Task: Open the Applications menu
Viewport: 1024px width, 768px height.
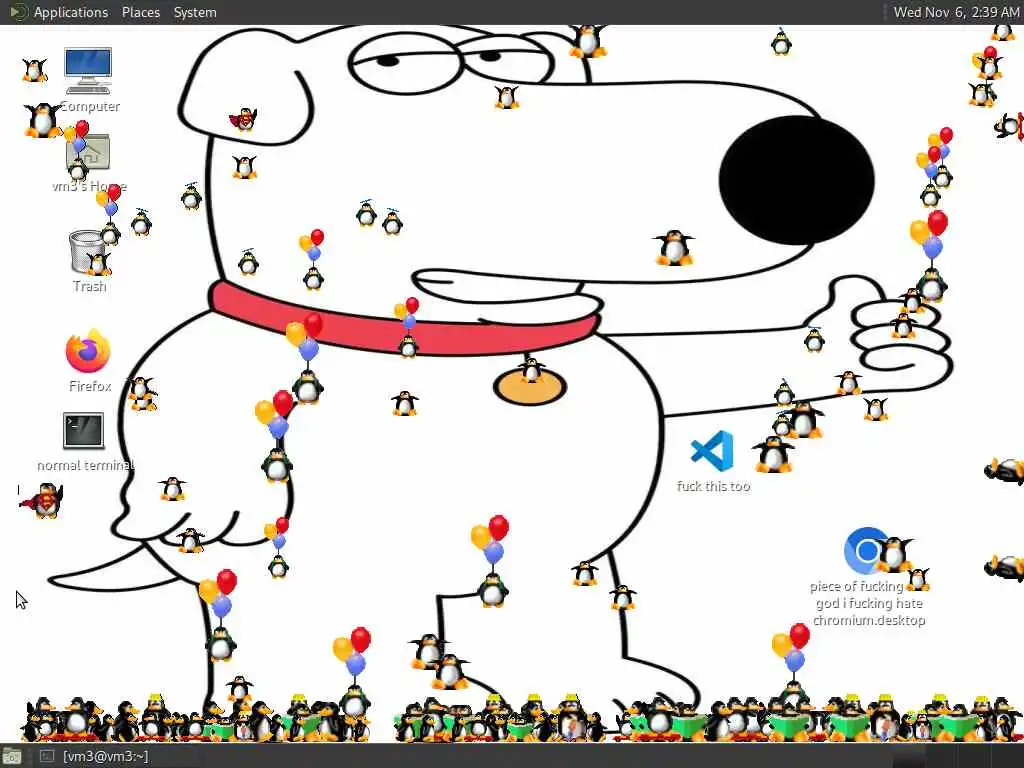Action: (x=71, y=12)
